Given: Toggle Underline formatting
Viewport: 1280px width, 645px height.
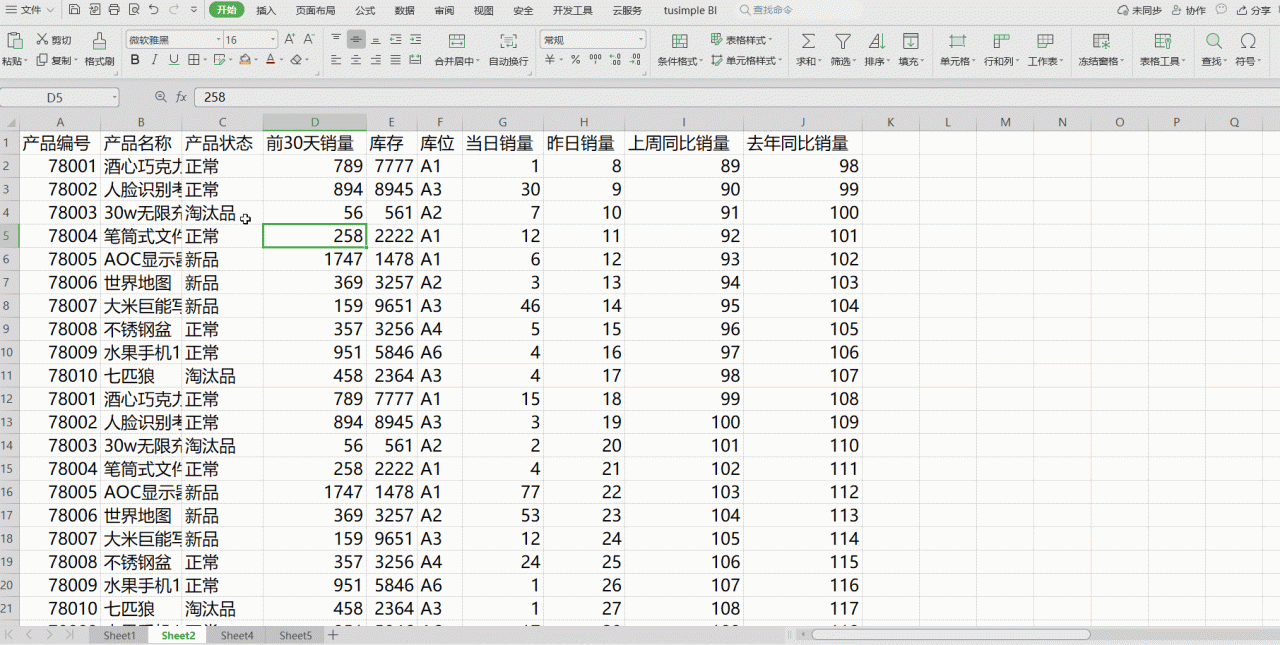Looking at the screenshot, I should coord(174,60).
